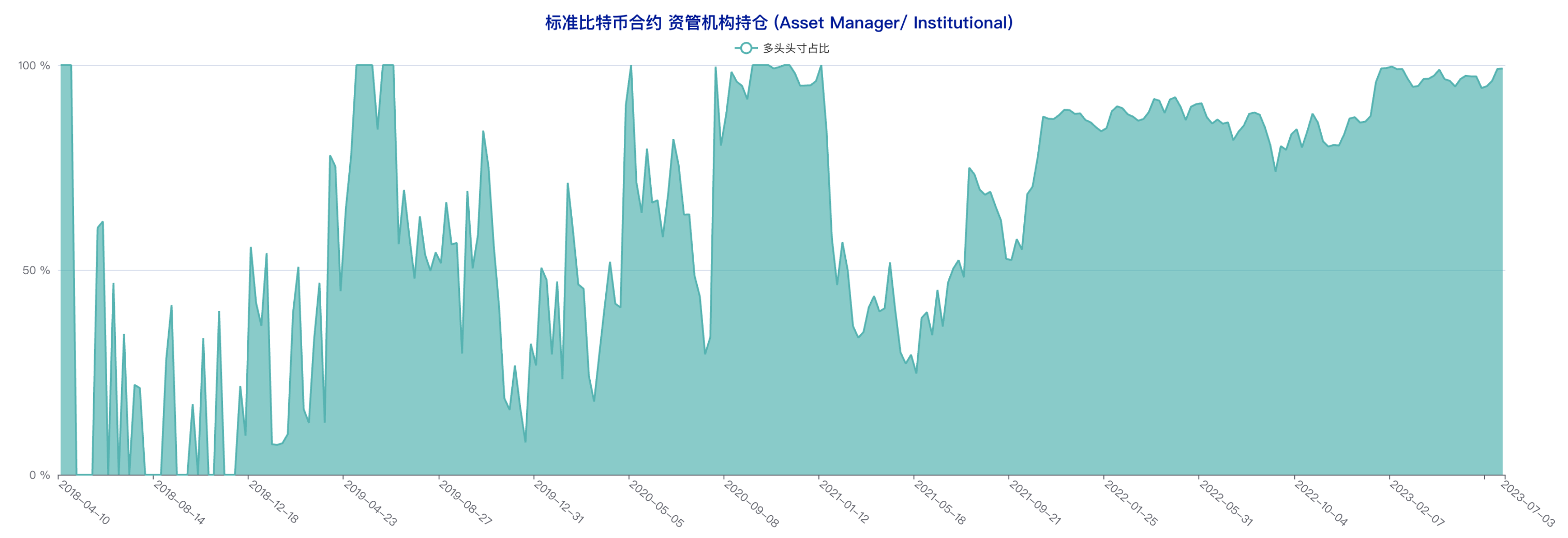Select the 2021-01-12 date label
Viewport: 1568px width, 538px height.
click(844, 503)
